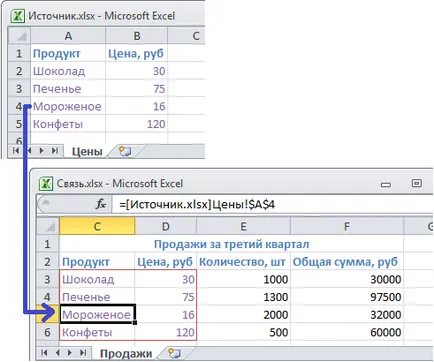The height and width of the screenshot is (362, 434).
Task: Select all cells corner in Связь window
Action: tap(48, 227)
